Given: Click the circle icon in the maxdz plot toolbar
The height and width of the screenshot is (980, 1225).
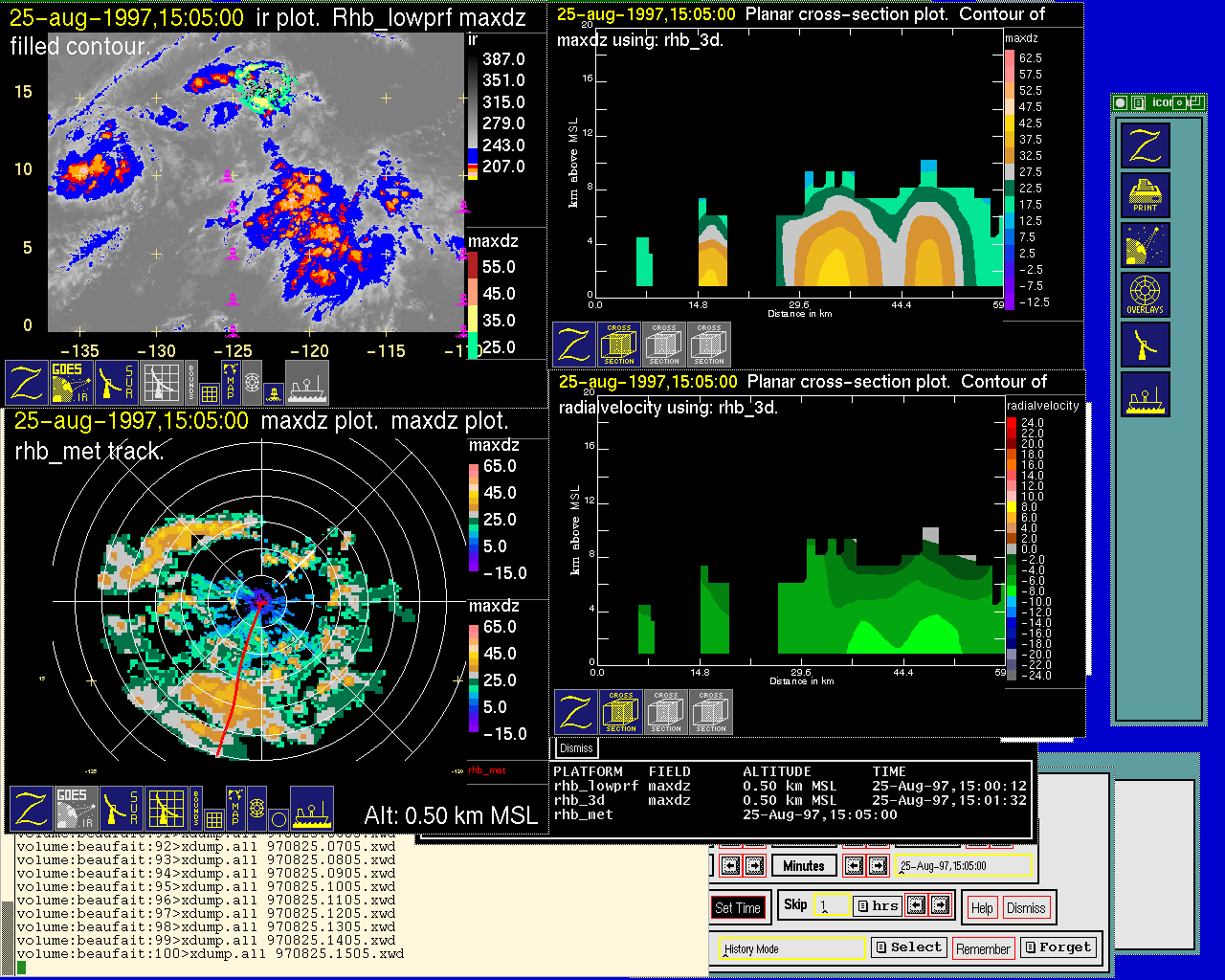Looking at the screenshot, I should [278, 818].
